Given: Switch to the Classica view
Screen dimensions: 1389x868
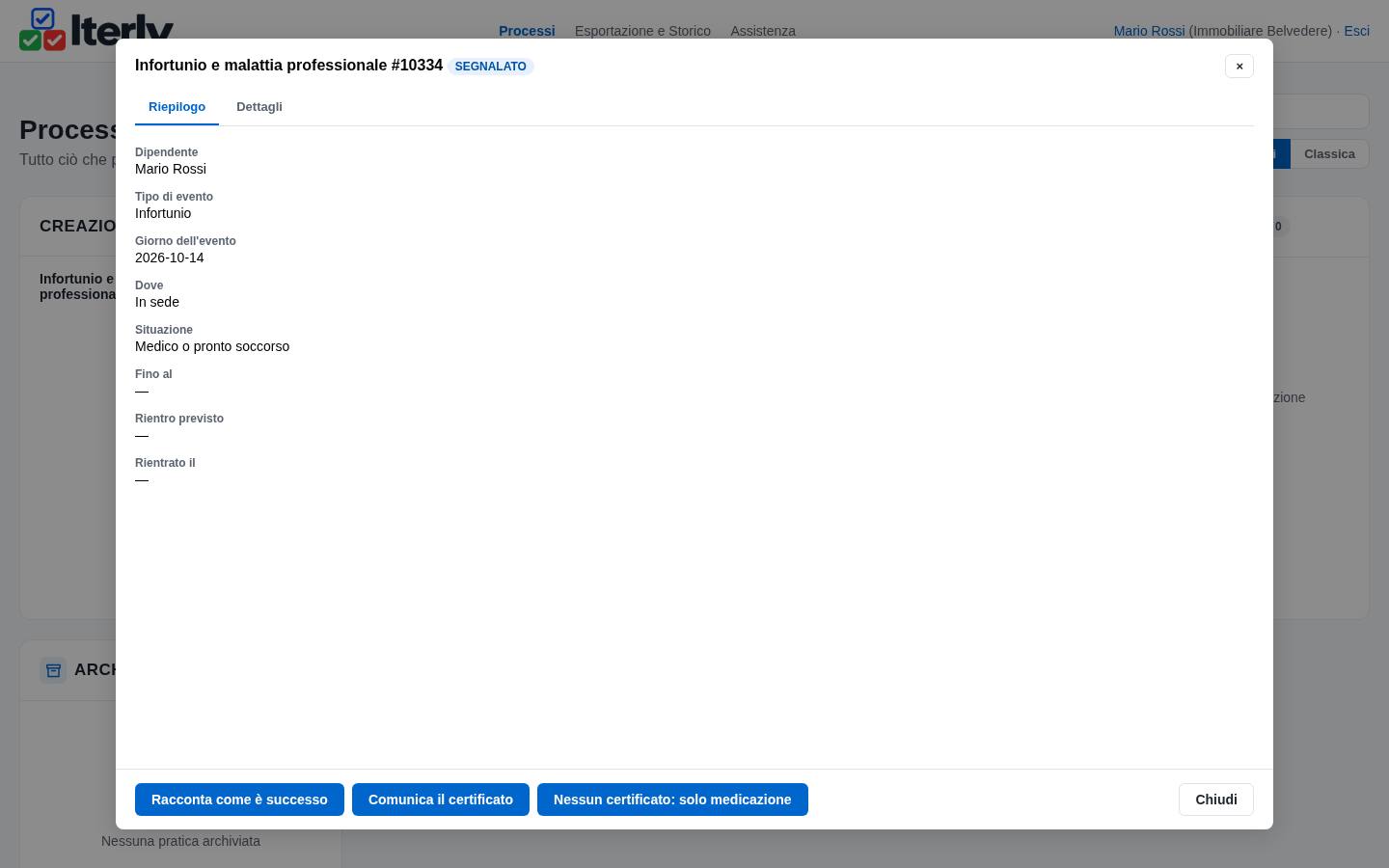Looking at the screenshot, I should pos(1329,154).
